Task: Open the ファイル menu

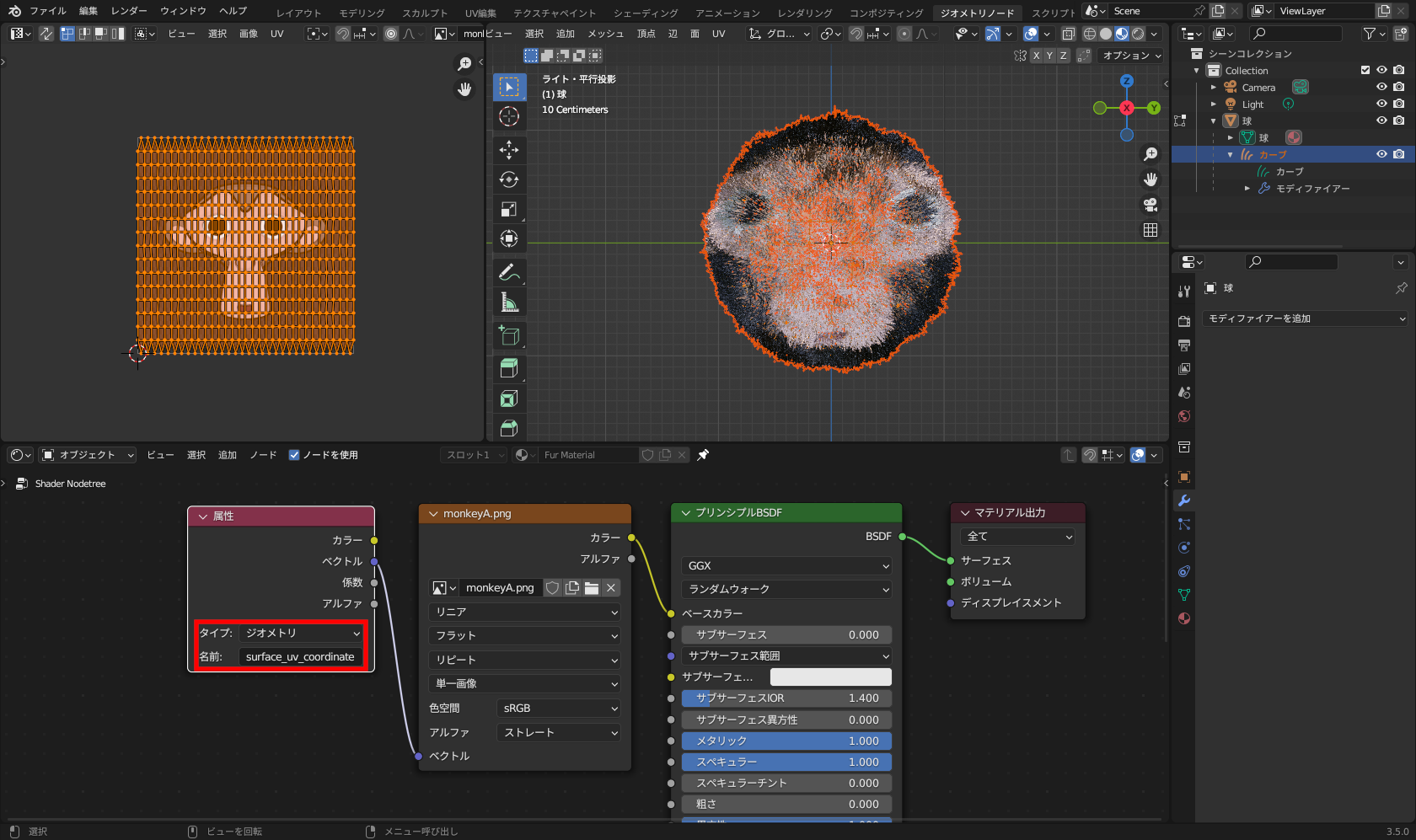Action: 48,11
